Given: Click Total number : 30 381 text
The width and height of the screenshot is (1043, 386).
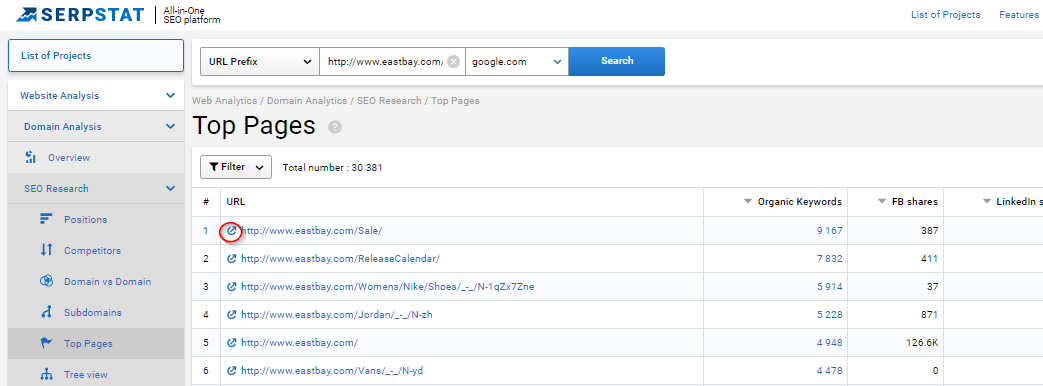Looking at the screenshot, I should click(332, 168).
